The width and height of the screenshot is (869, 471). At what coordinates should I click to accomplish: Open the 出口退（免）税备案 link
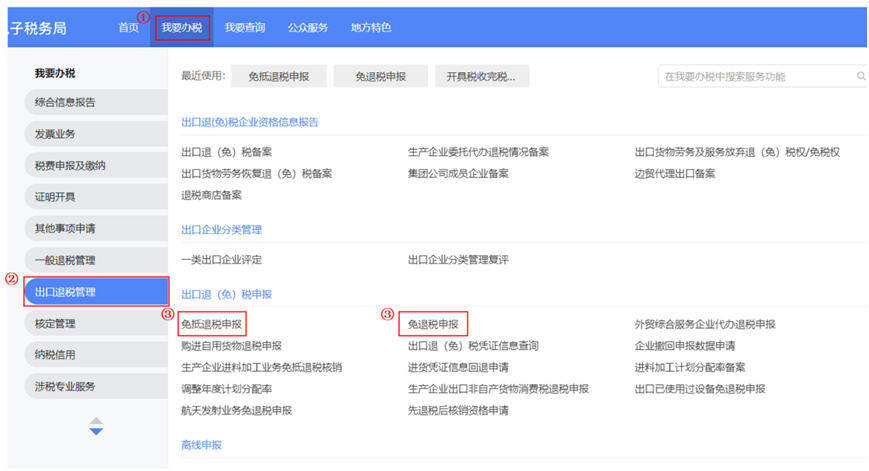(226, 152)
